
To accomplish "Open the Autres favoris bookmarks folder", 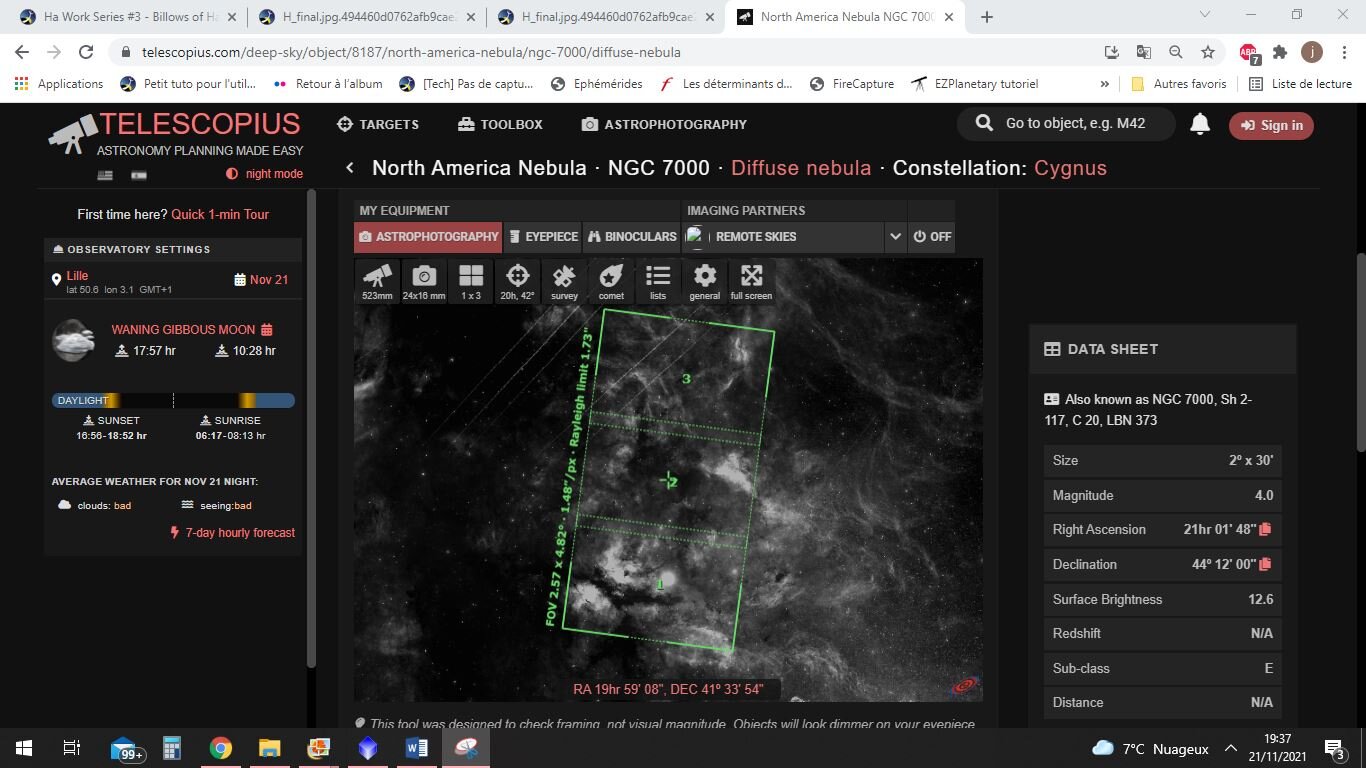I will [1178, 84].
